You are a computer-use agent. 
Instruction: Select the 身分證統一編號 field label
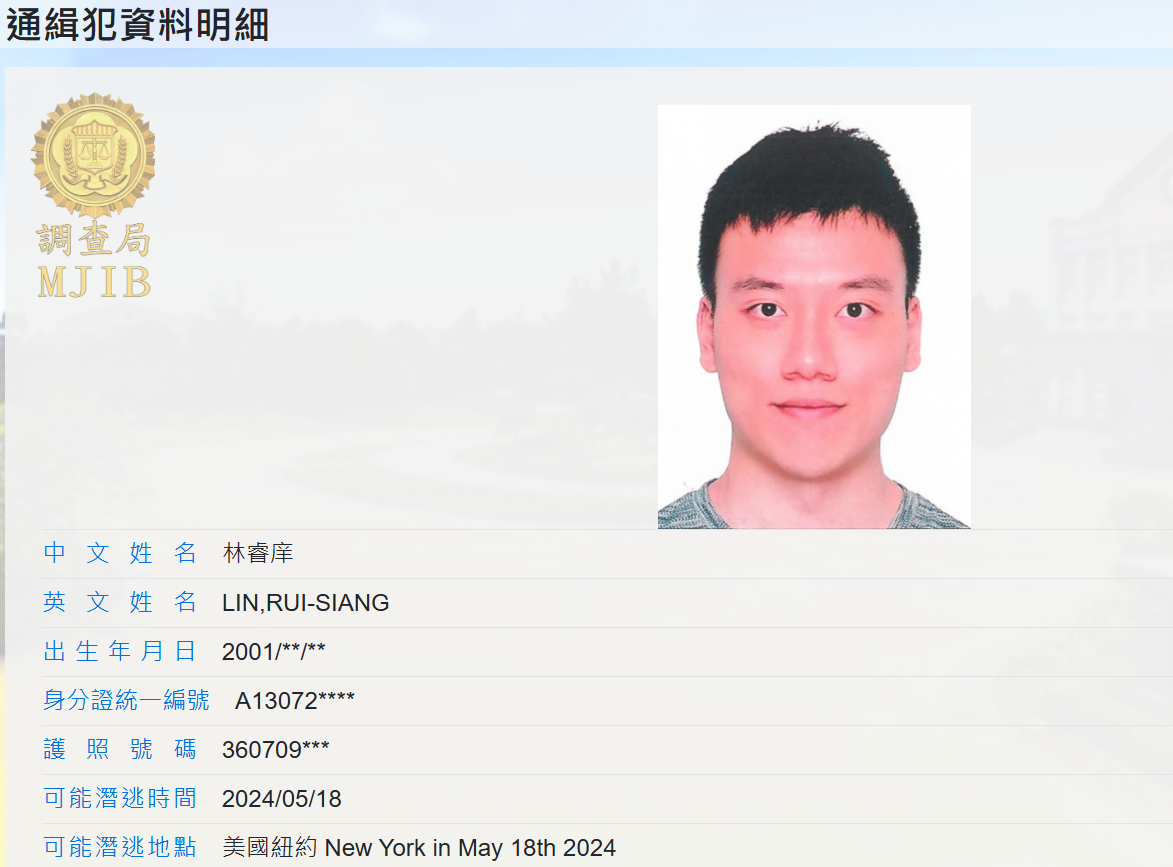click(126, 700)
